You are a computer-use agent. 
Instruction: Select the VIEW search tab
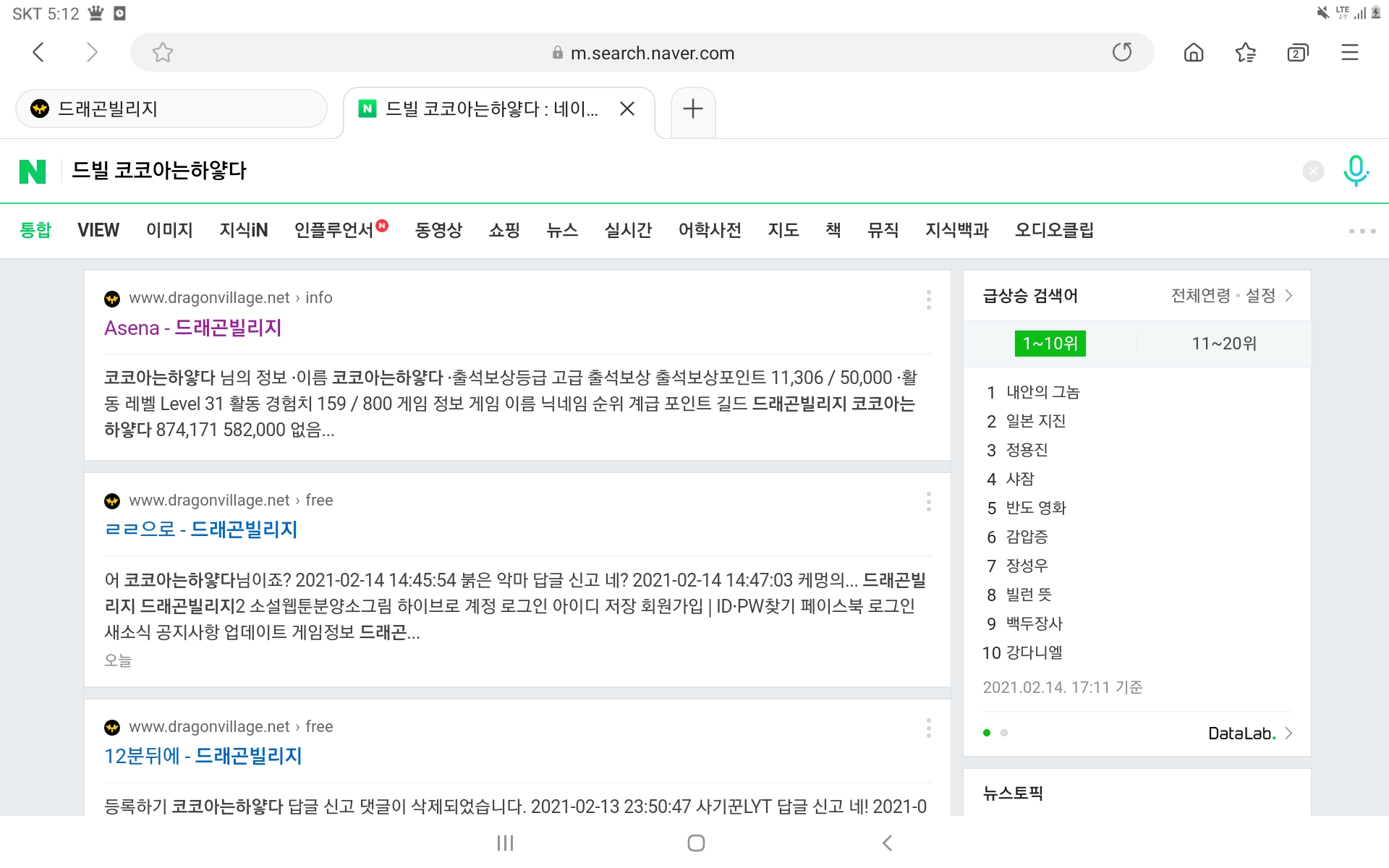click(98, 230)
